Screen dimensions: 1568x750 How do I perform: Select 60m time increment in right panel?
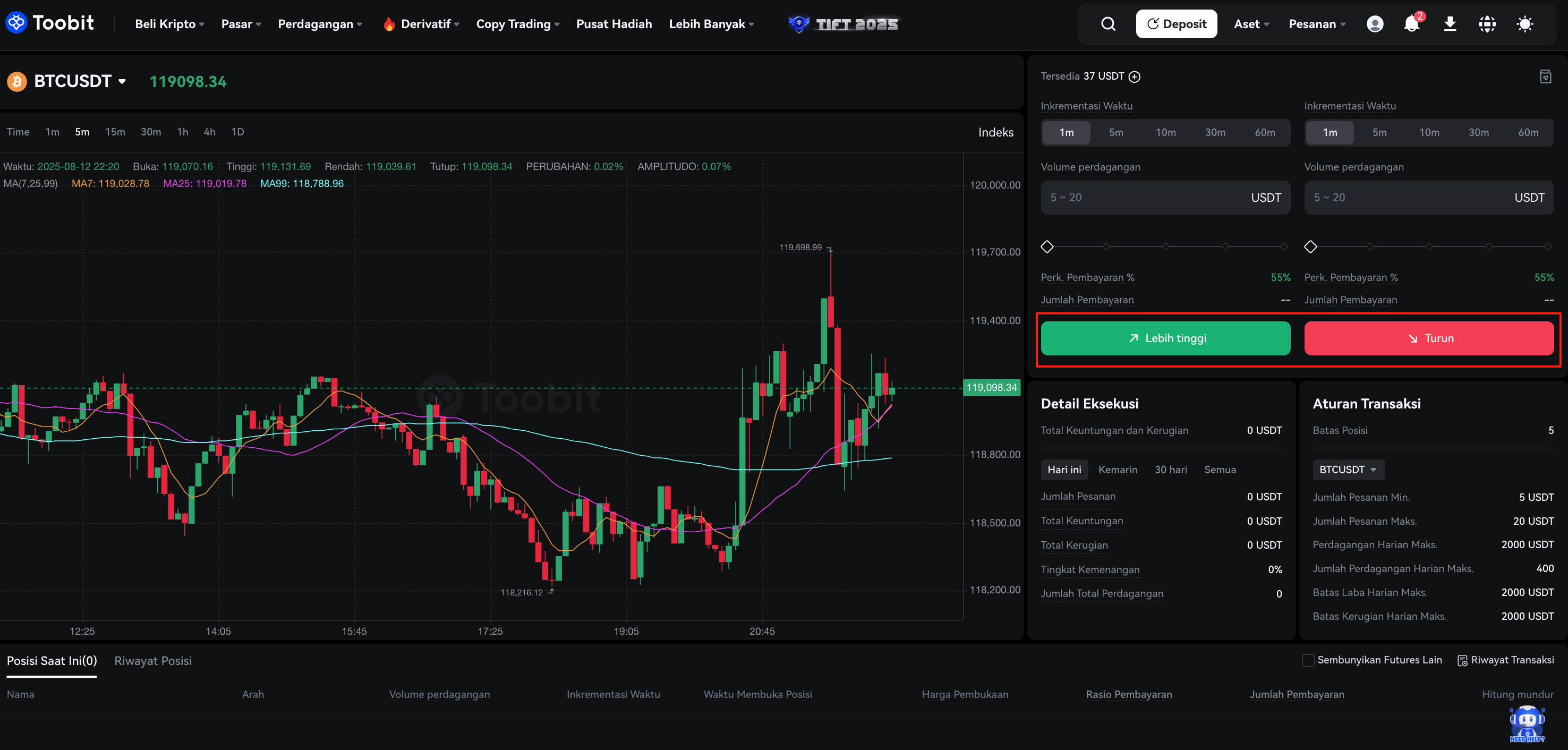1528,132
